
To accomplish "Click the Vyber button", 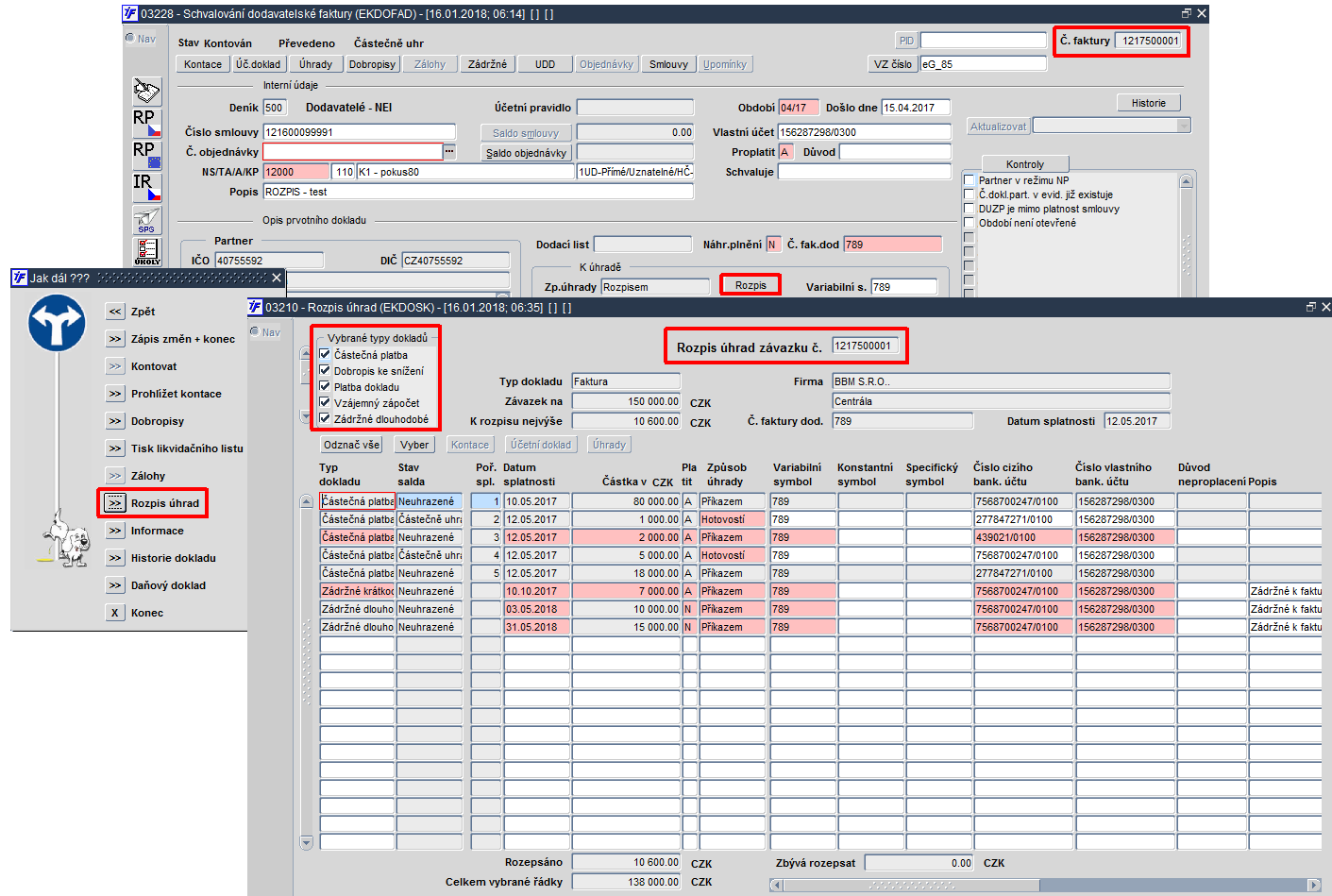I will coord(414,445).
